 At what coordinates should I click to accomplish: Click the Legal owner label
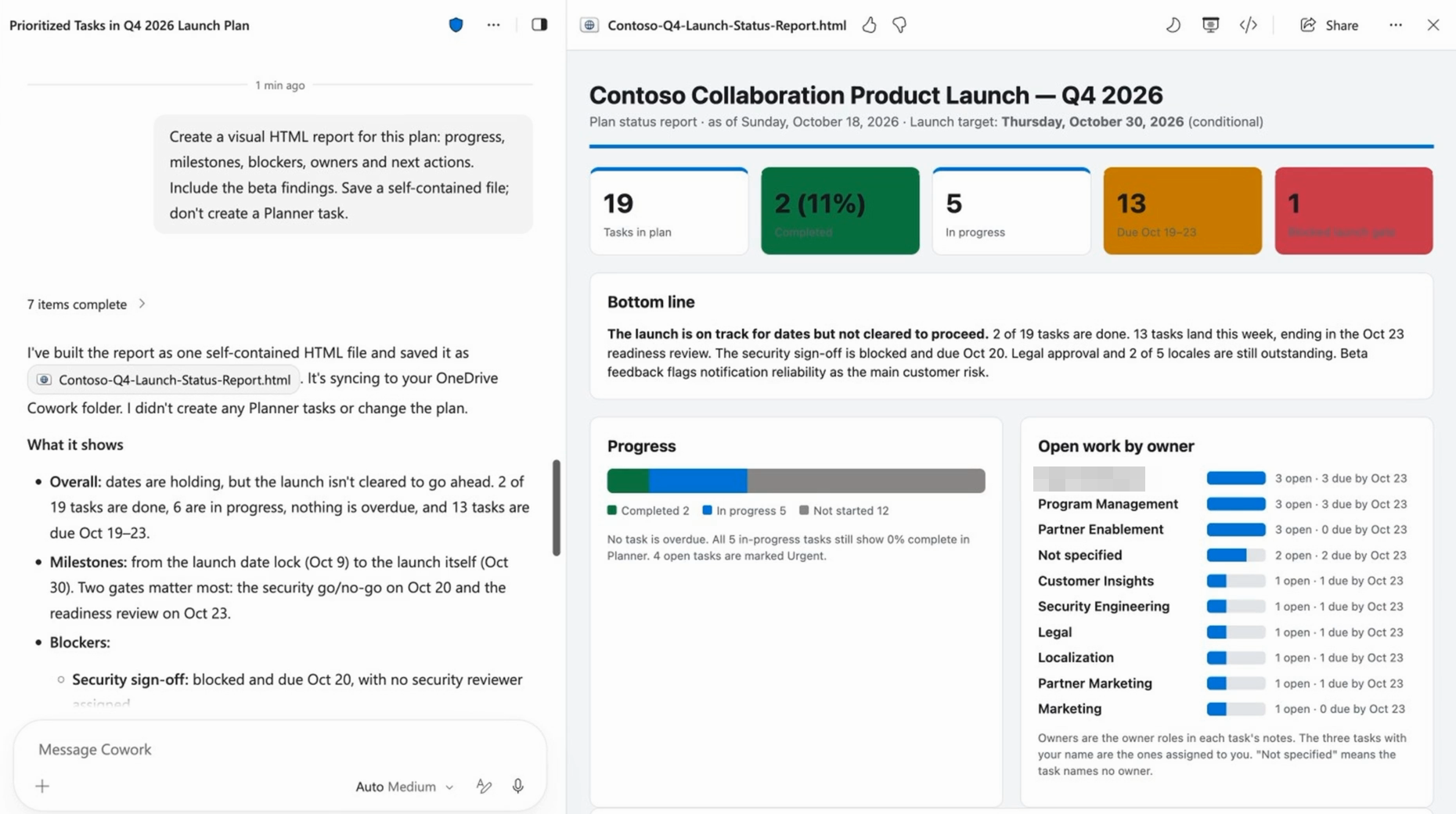point(1054,632)
